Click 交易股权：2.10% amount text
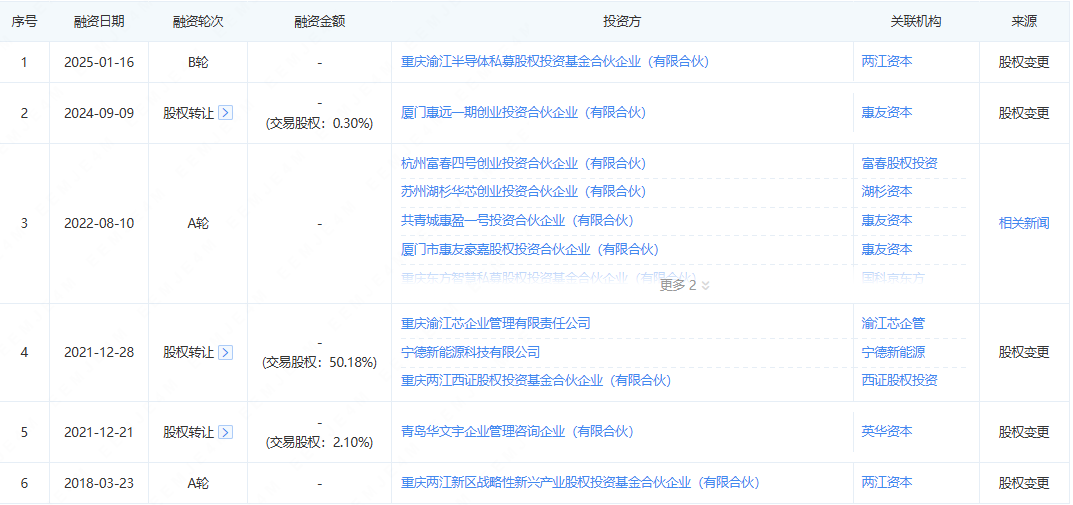This screenshot has width=1073, height=505. tap(320, 443)
